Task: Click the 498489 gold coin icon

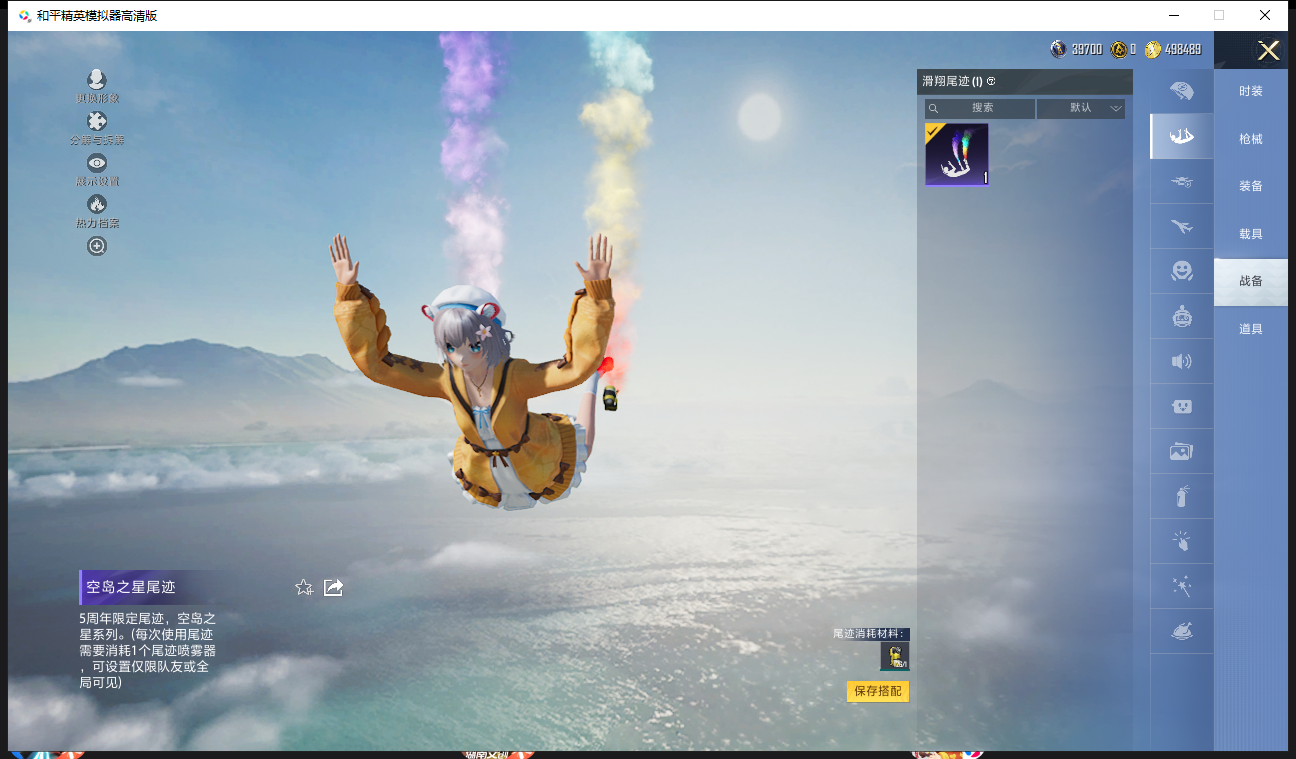Action: coord(1153,49)
